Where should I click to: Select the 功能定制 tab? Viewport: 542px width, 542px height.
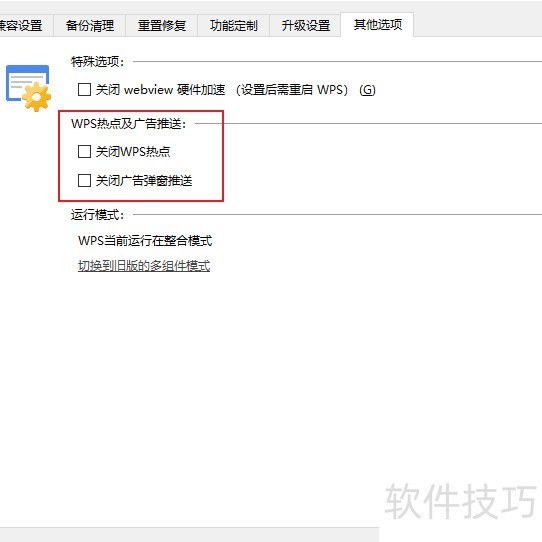pos(234,25)
